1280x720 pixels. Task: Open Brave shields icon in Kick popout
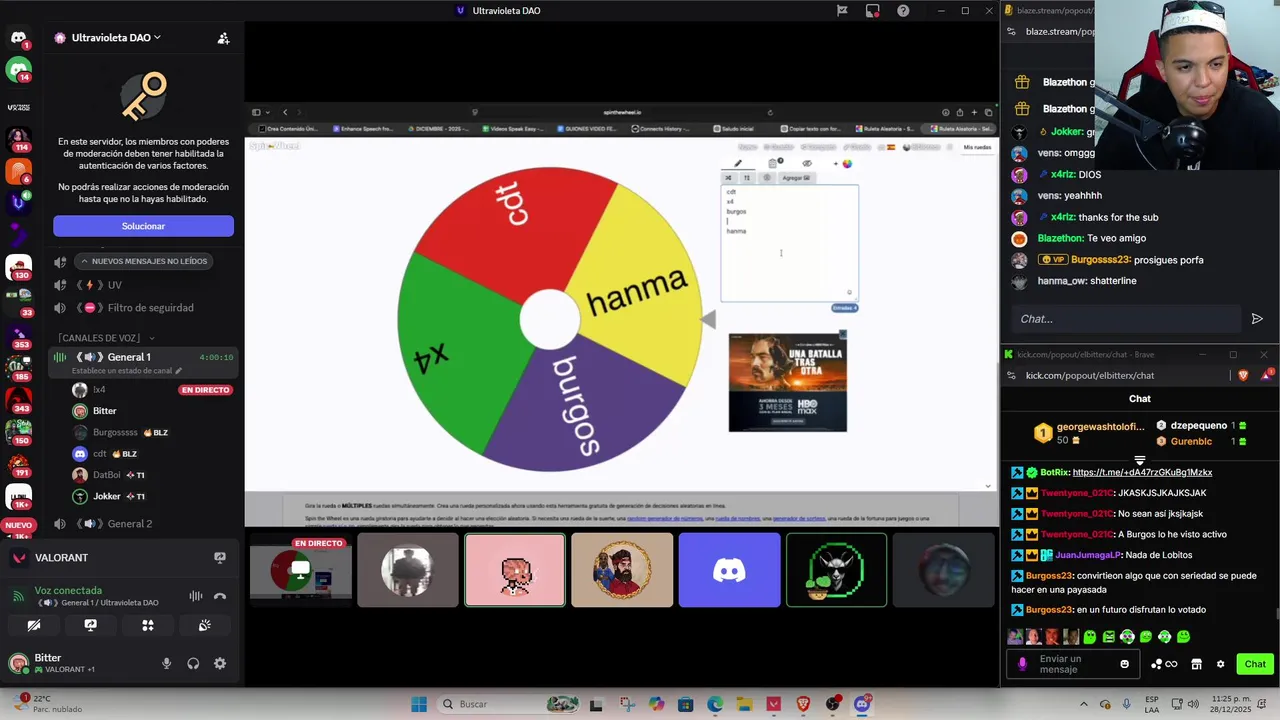[1243, 375]
